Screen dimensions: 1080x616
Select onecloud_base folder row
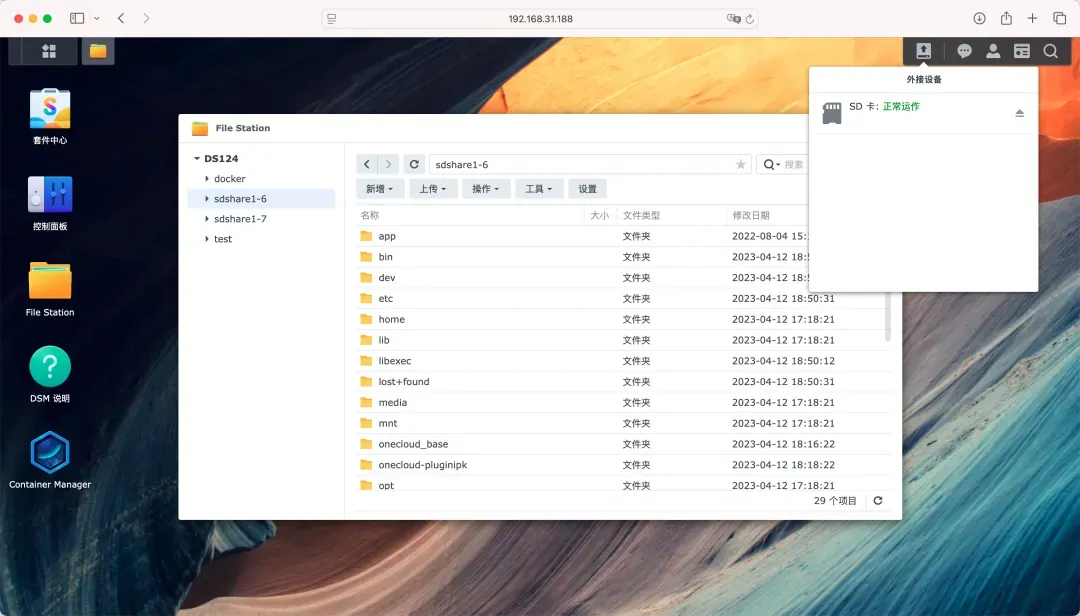tap(623, 444)
